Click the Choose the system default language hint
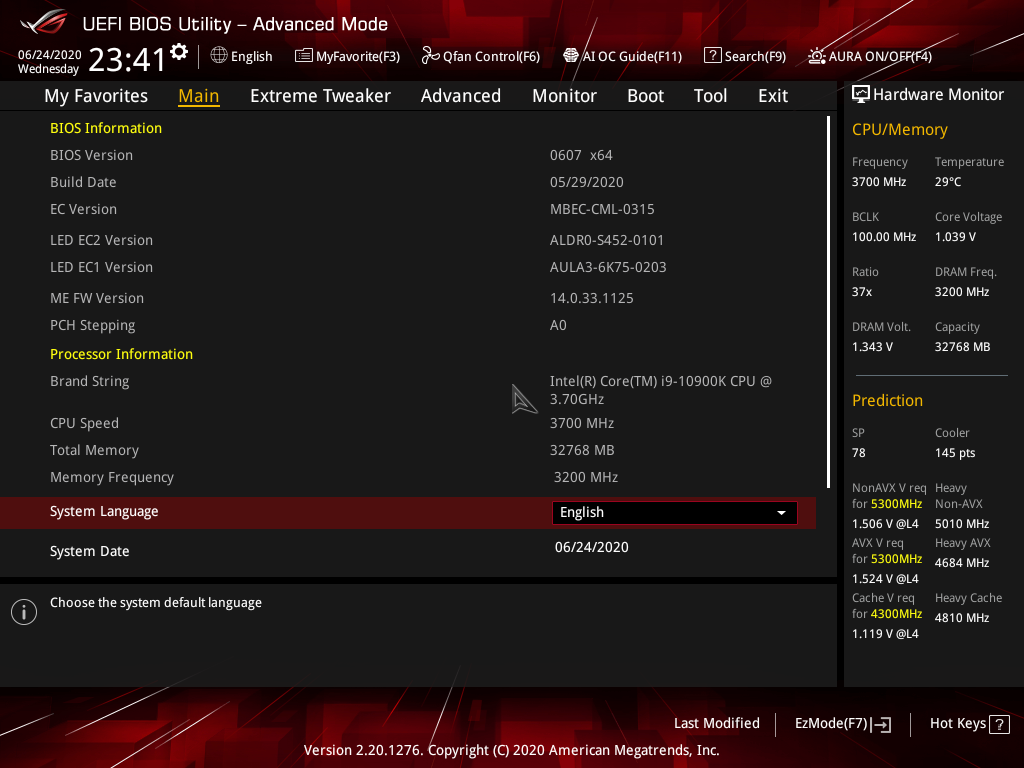Image resolution: width=1024 pixels, height=768 pixels. [x=155, y=602]
